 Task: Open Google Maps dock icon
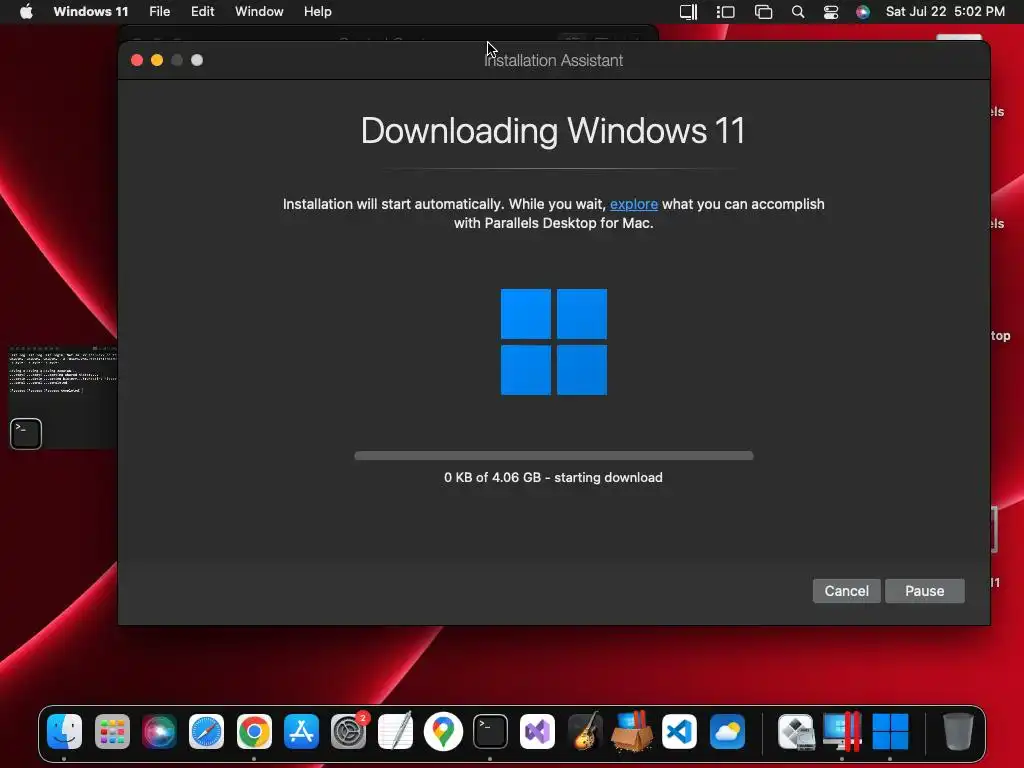(x=443, y=731)
